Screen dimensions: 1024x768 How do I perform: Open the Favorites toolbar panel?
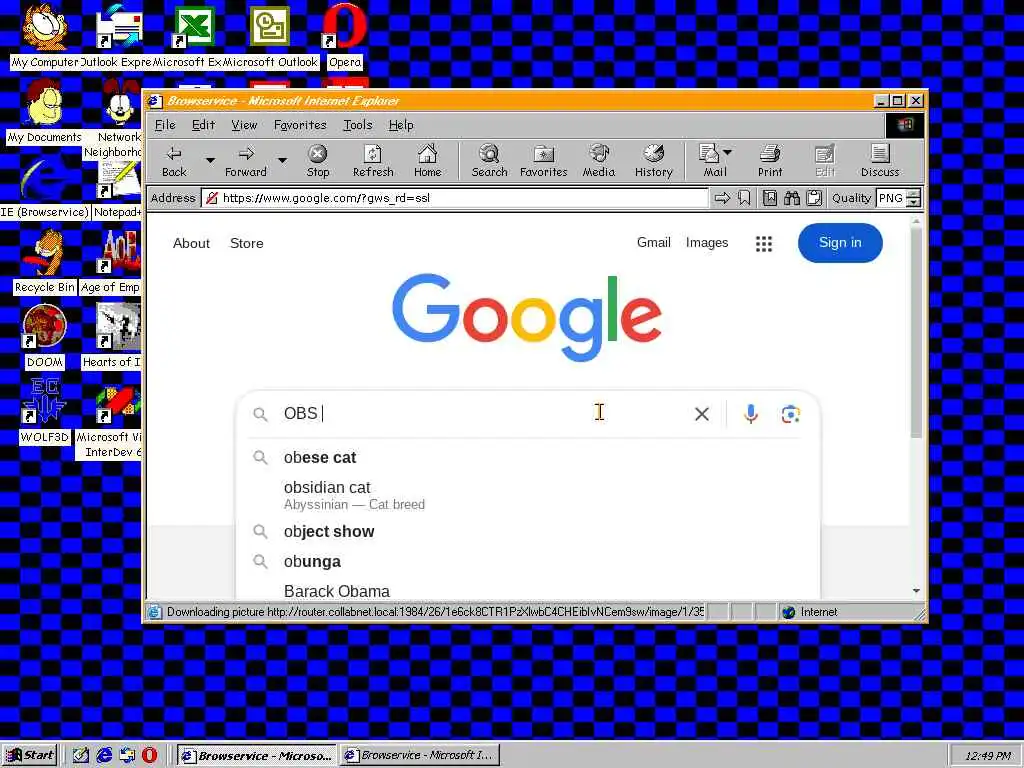tap(543, 161)
